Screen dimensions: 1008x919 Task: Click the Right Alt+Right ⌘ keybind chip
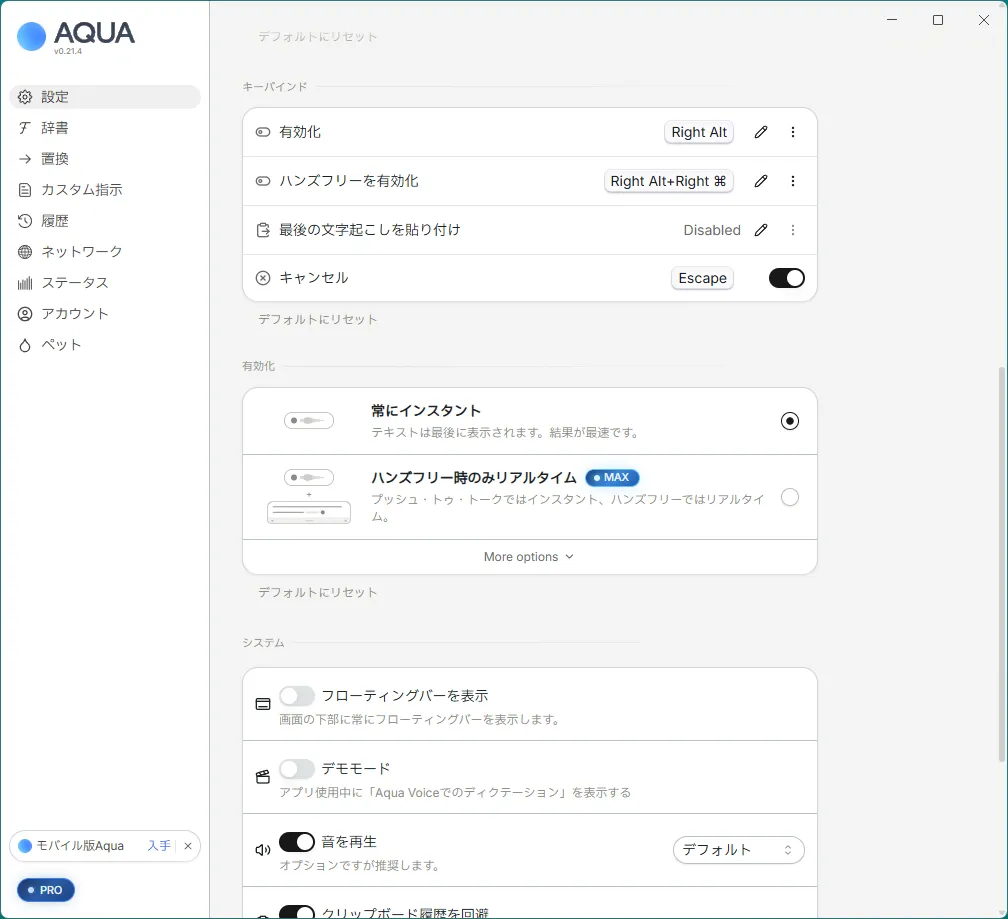coord(668,181)
